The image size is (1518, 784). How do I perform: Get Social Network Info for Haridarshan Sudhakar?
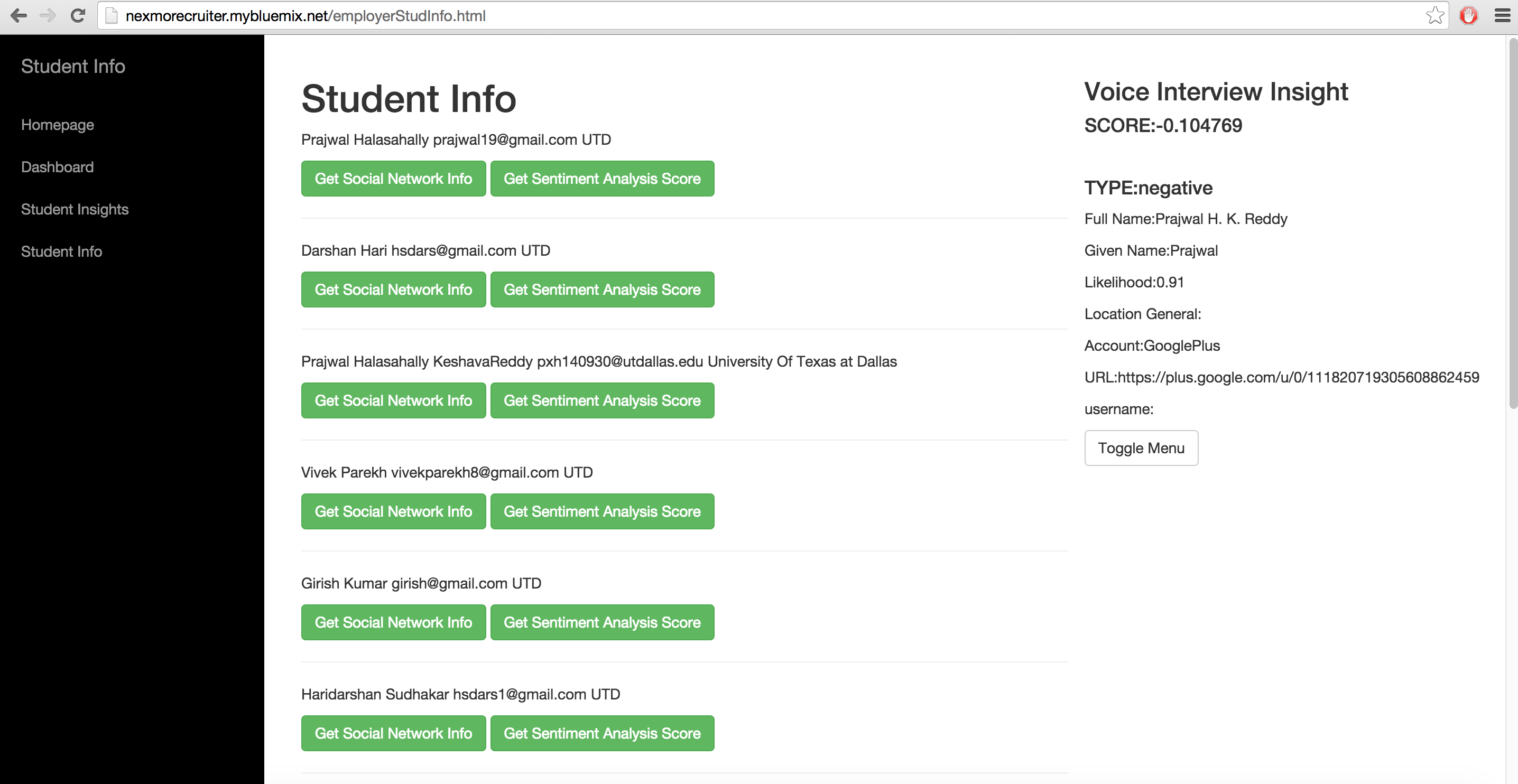(x=393, y=733)
